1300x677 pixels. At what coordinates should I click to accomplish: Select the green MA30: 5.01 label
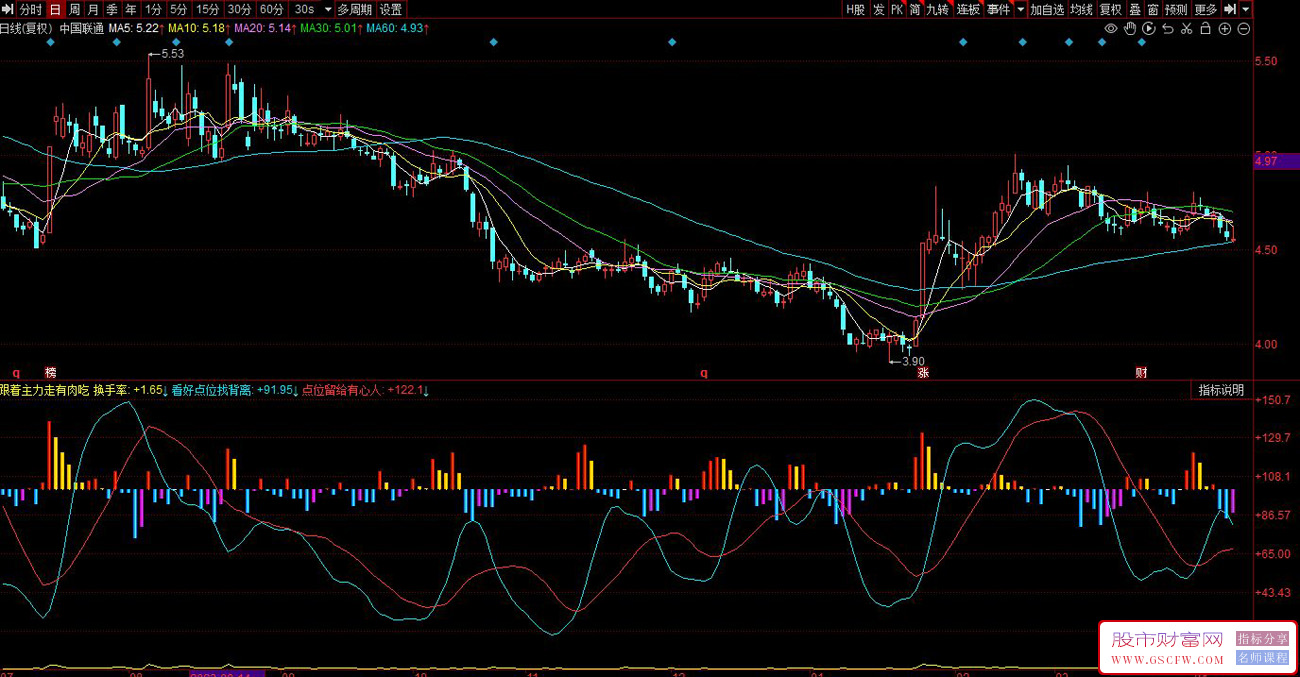pos(331,29)
